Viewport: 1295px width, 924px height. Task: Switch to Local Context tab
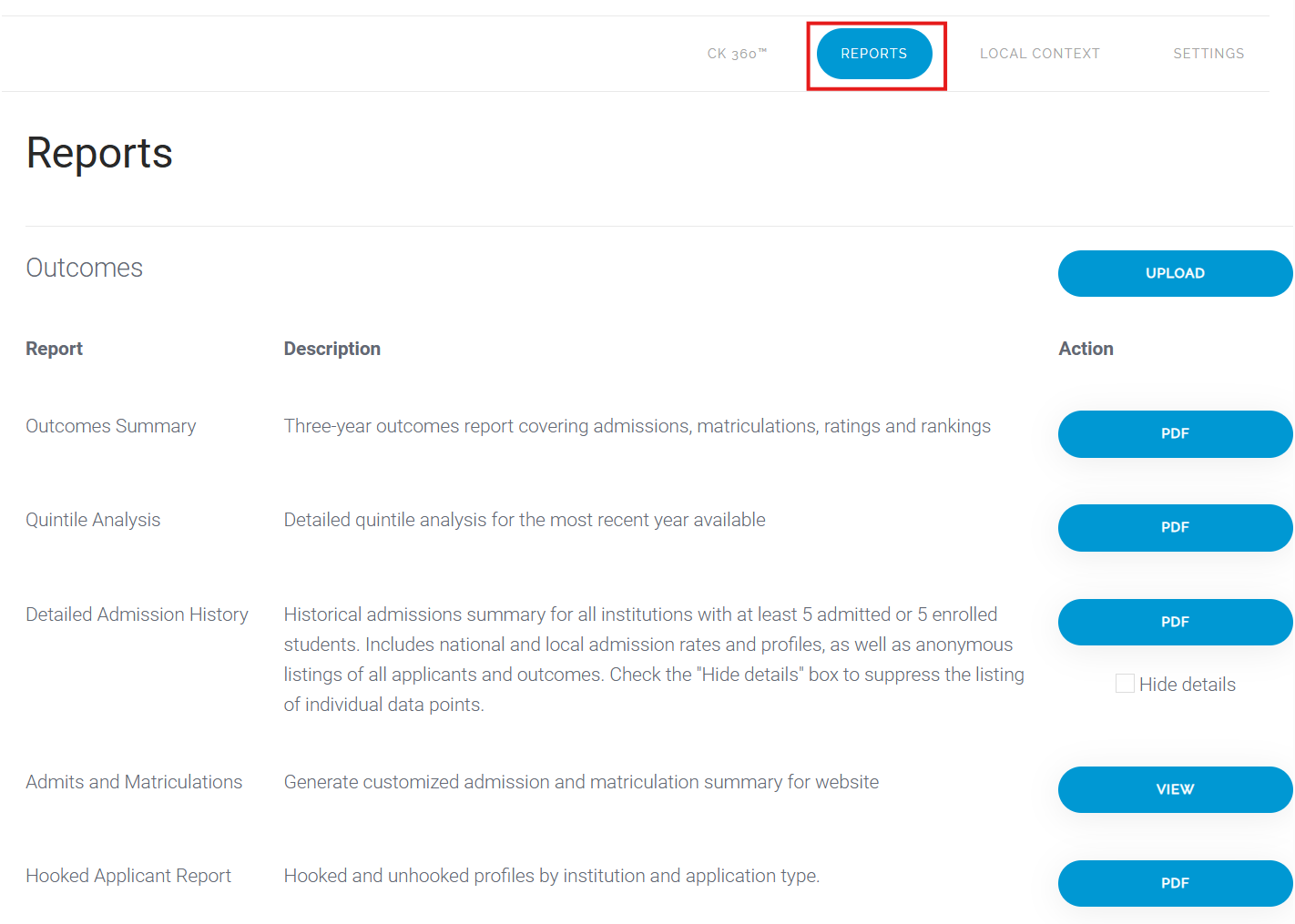click(x=1040, y=54)
